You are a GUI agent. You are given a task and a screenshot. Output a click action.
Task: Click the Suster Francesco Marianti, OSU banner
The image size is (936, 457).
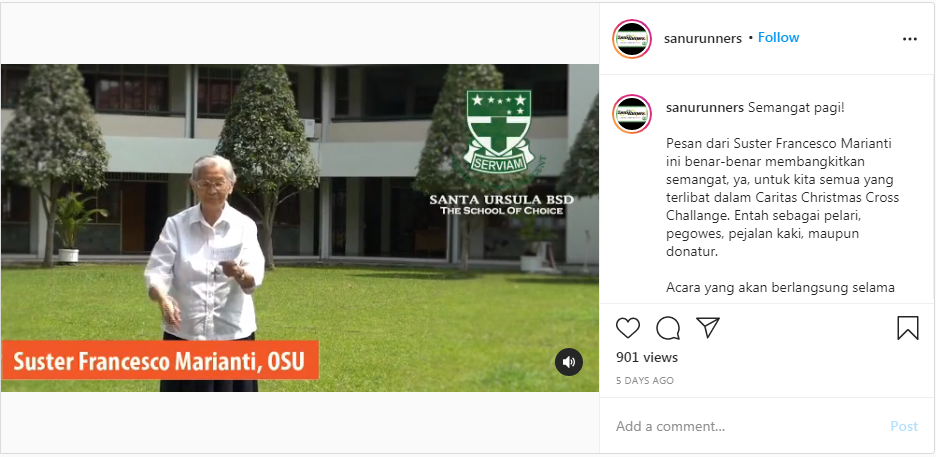160,360
